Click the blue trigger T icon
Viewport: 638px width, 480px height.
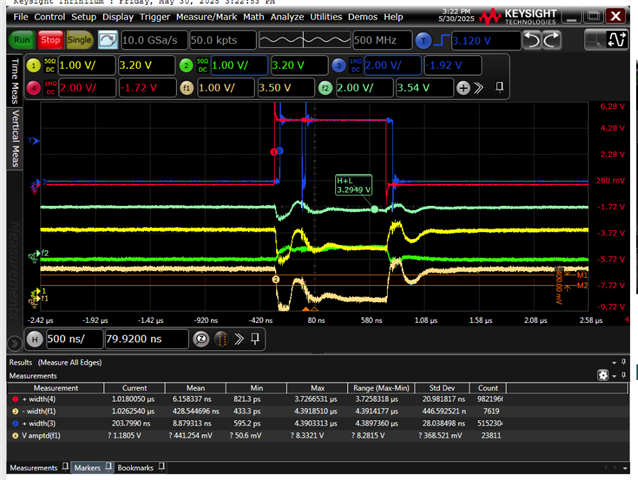point(424,41)
